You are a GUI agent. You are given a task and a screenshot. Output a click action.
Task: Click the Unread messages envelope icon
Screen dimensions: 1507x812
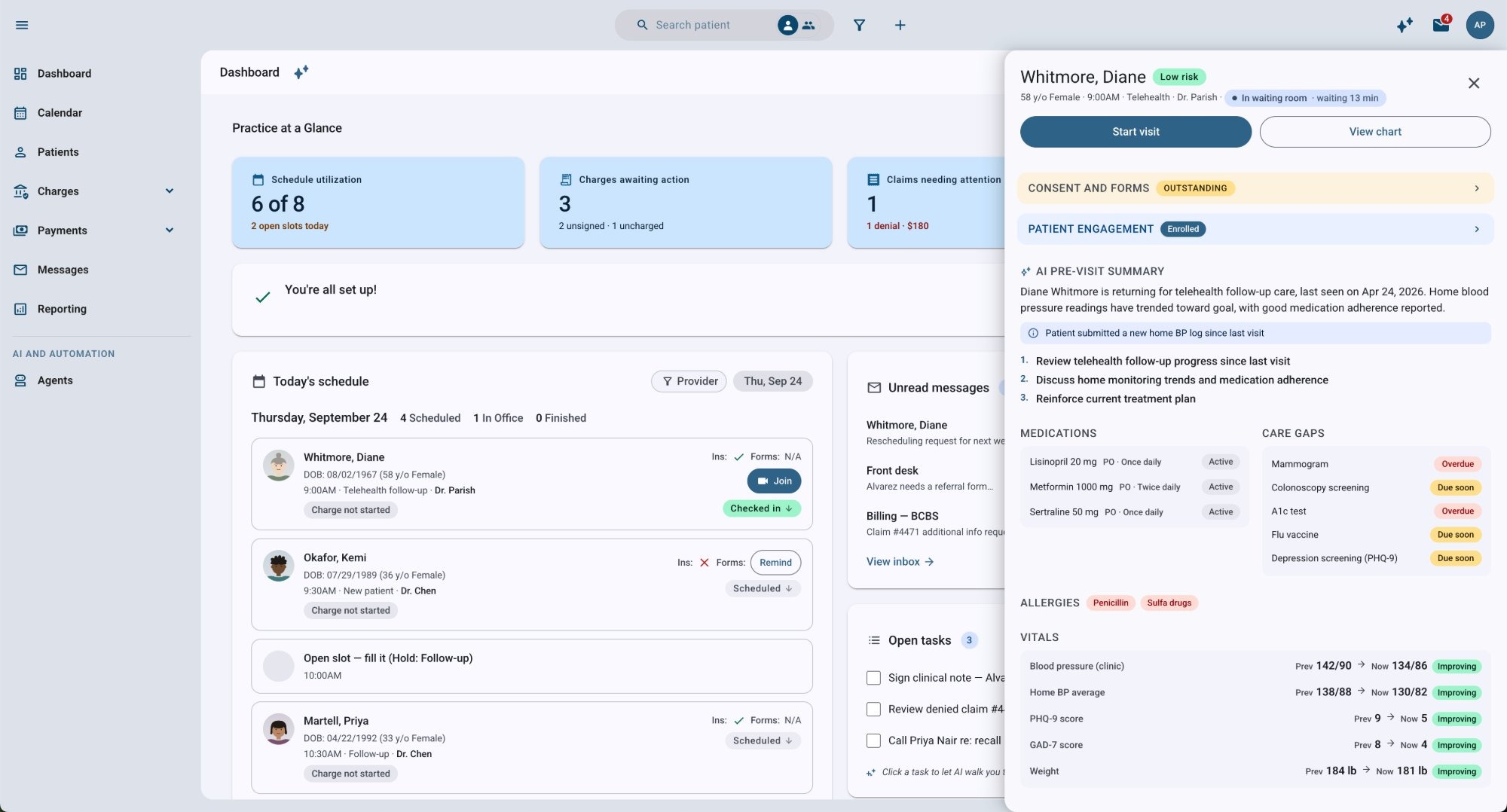tap(874, 387)
